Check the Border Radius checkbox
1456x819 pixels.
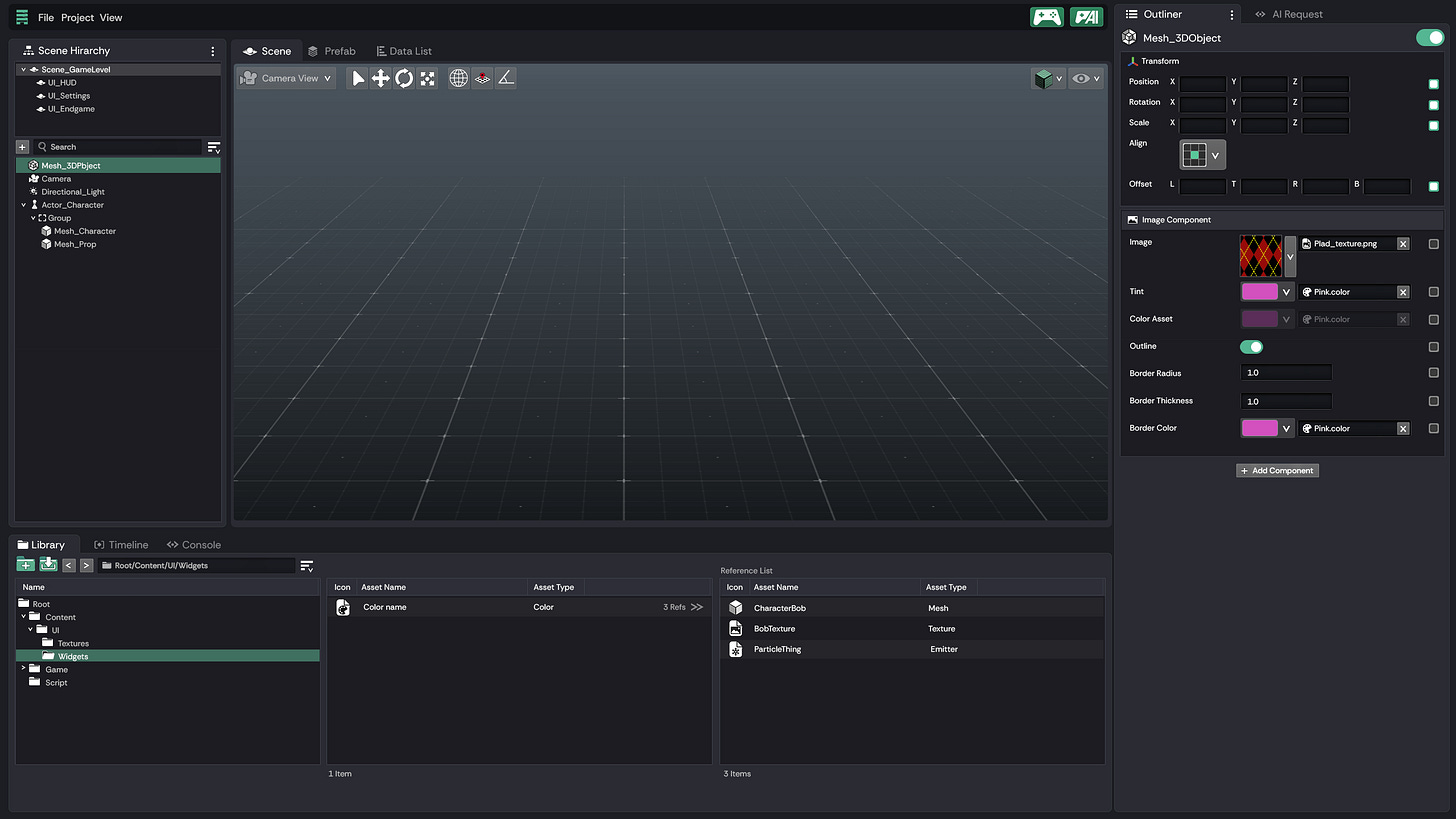(1433, 373)
